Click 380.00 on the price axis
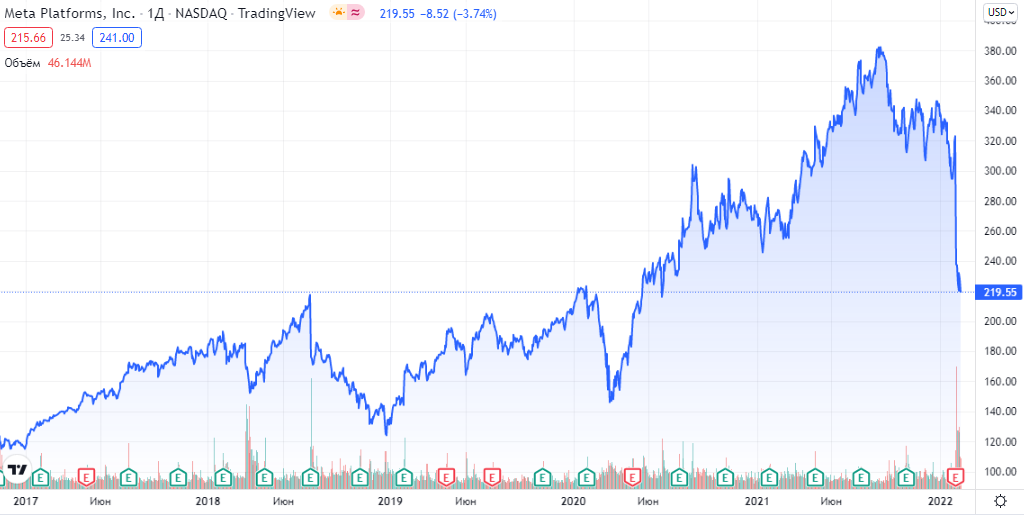 [1001, 51]
